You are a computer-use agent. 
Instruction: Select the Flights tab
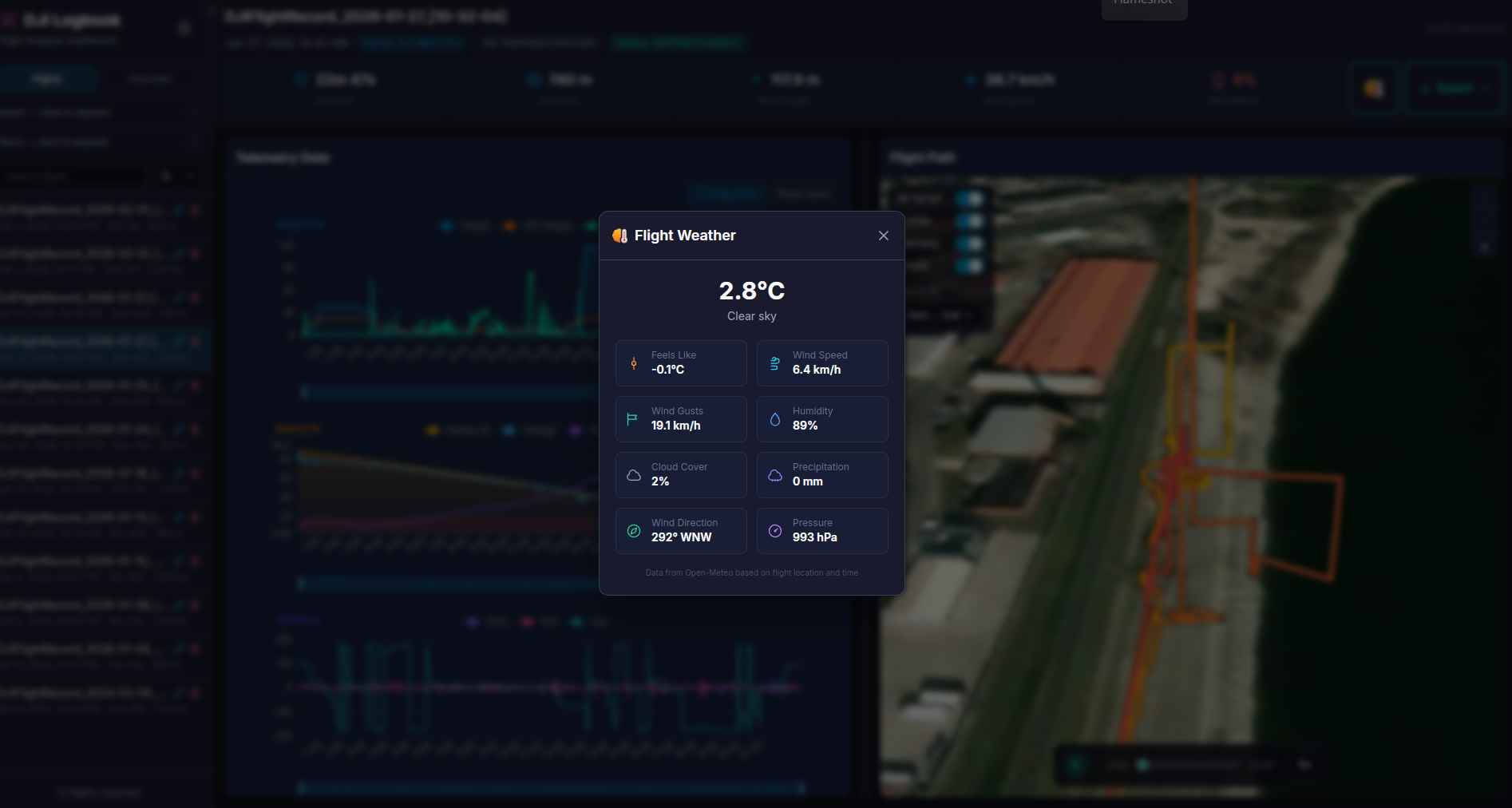click(x=48, y=78)
